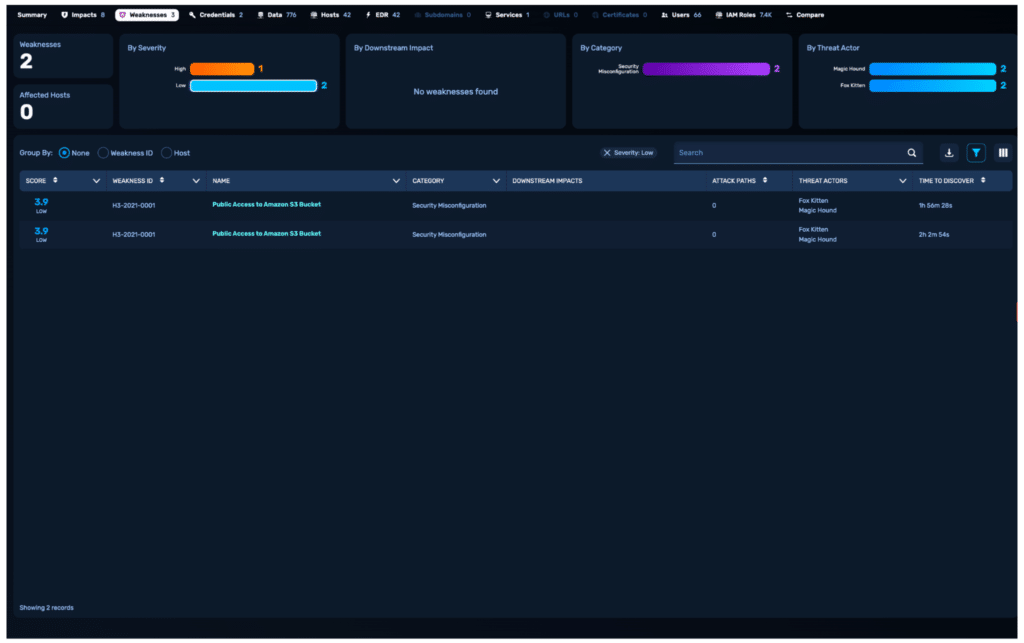Open the Compare tab
The image size is (1024, 643).
805,15
